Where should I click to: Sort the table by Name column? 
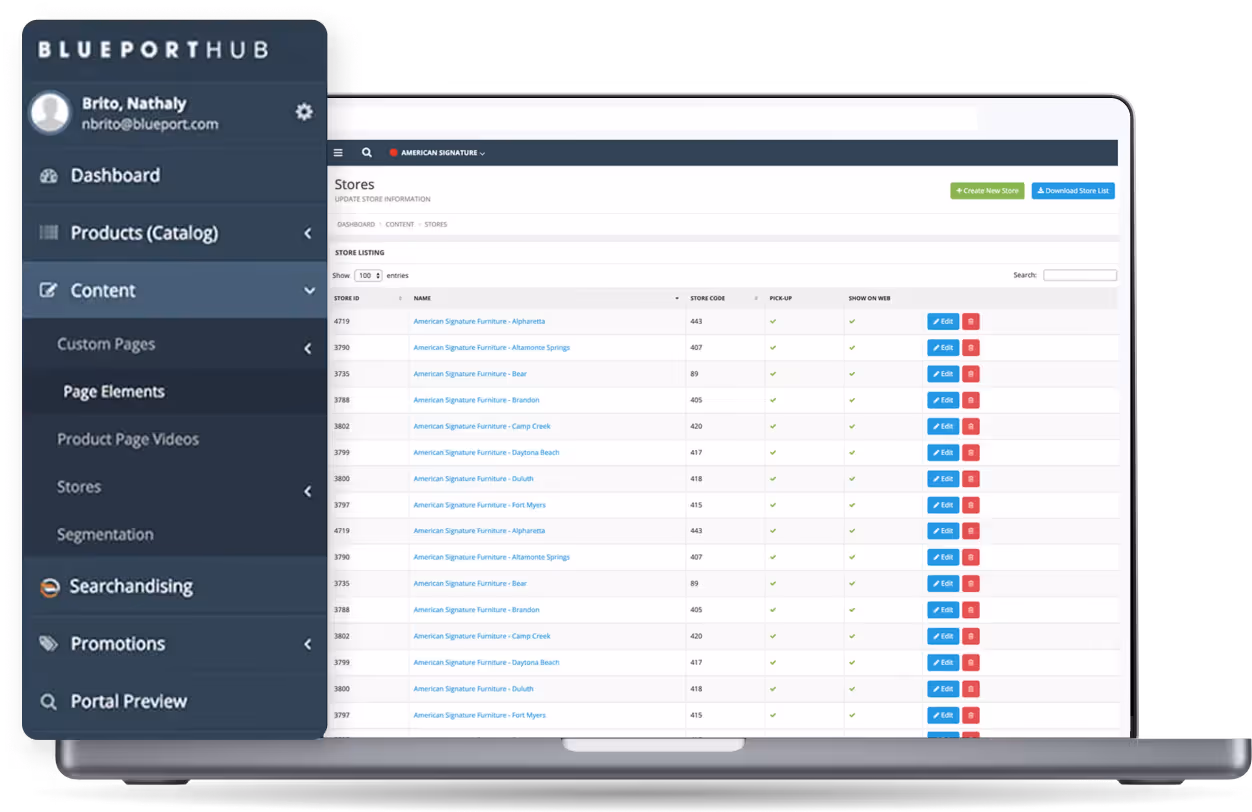546,298
